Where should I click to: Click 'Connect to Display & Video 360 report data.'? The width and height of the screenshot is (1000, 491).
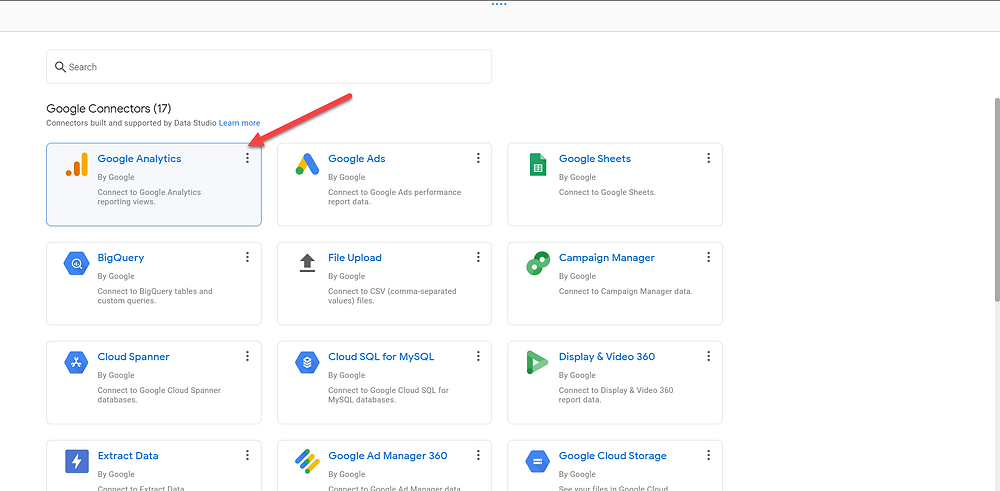[616, 394]
